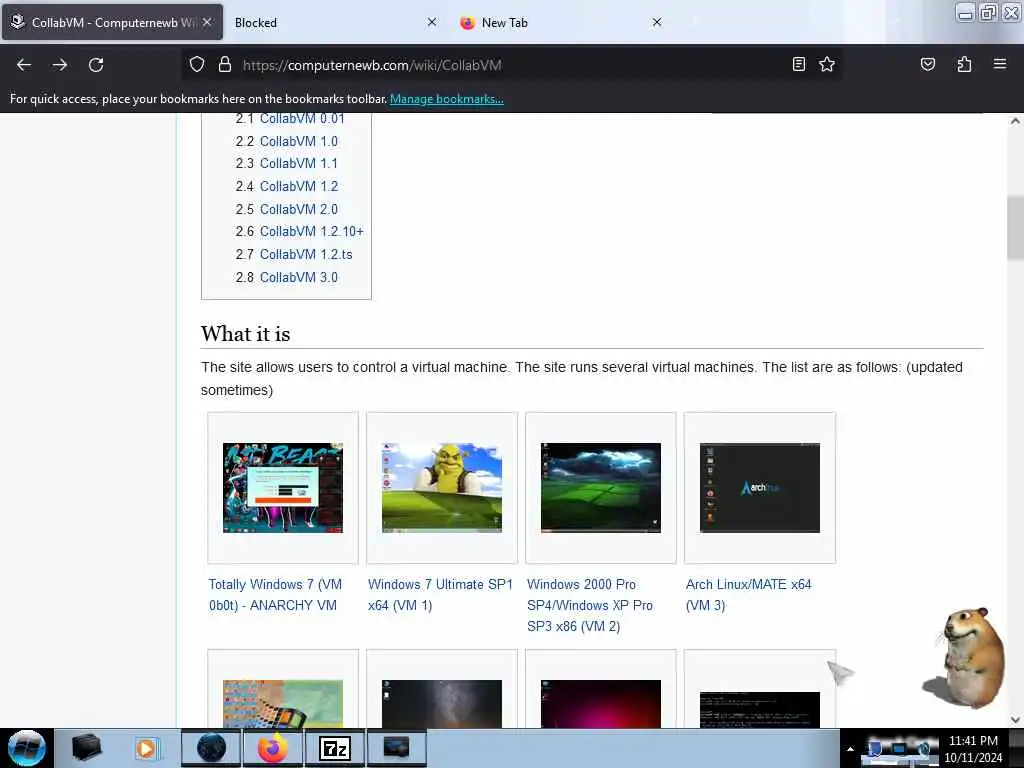This screenshot has width=1024, height=768.
Task: Jump to contents entry 2.2 CollabVM 1.0
Action: pyautogui.click(x=287, y=141)
